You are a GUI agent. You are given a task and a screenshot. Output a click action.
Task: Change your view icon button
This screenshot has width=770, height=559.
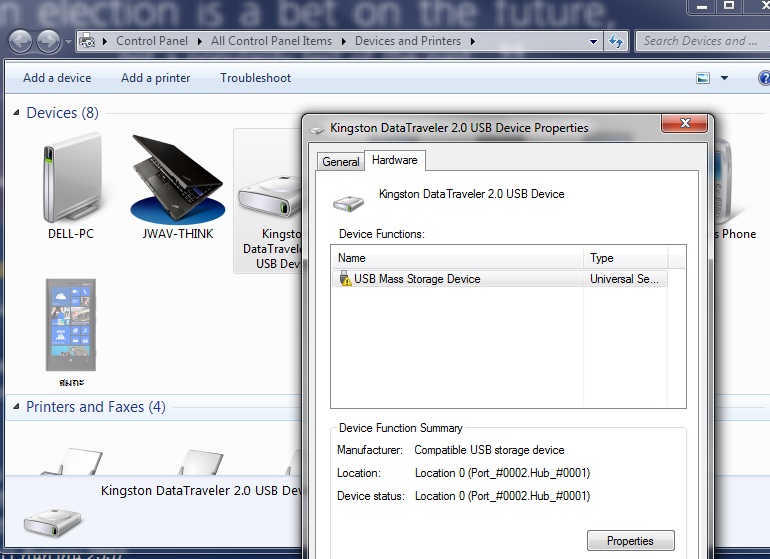point(703,78)
